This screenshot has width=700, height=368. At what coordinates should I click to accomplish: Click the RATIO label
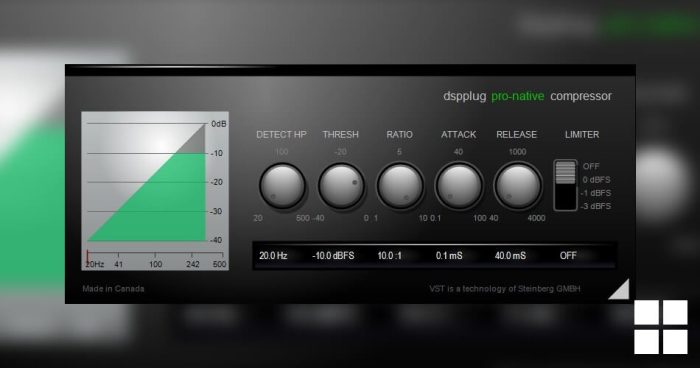pyautogui.click(x=400, y=134)
